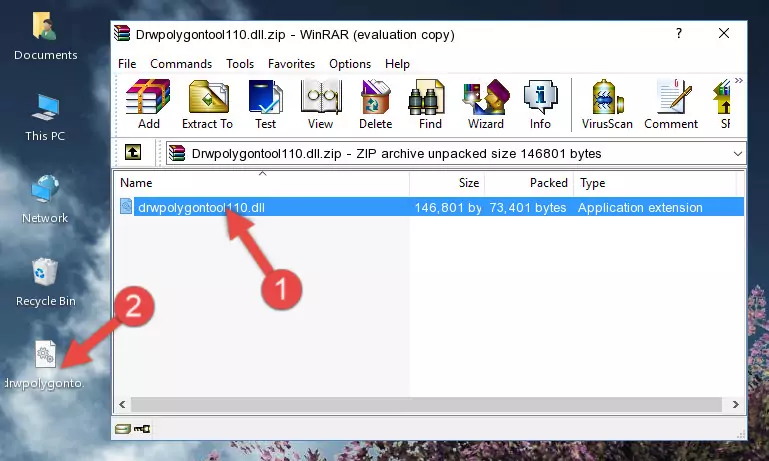769x461 pixels.
Task: Click the WinRAR title bar app icon
Action: (122, 33)
